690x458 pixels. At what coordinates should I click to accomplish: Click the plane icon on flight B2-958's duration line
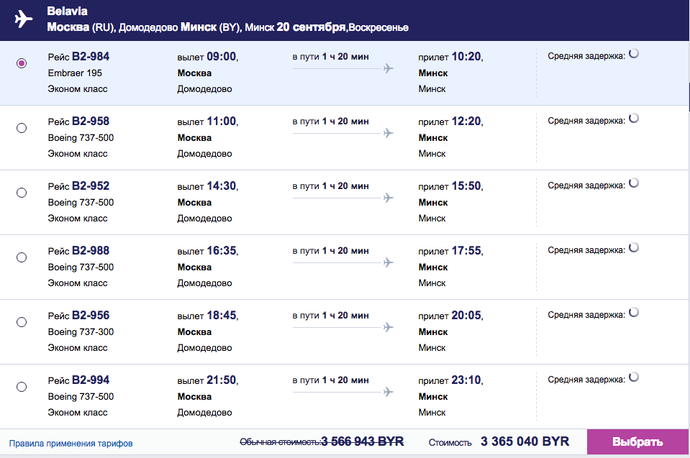[388, 133]
